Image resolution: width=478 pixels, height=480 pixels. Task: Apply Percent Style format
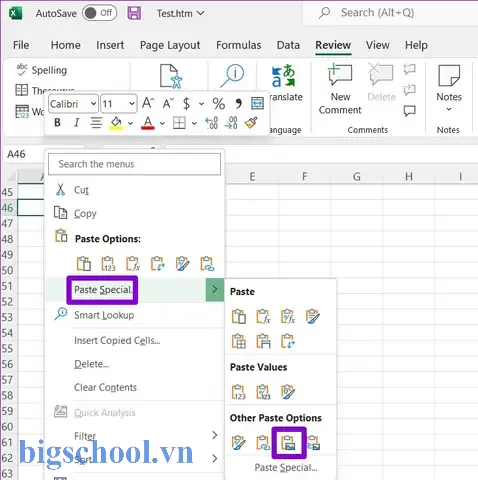(x=219, y=104)
